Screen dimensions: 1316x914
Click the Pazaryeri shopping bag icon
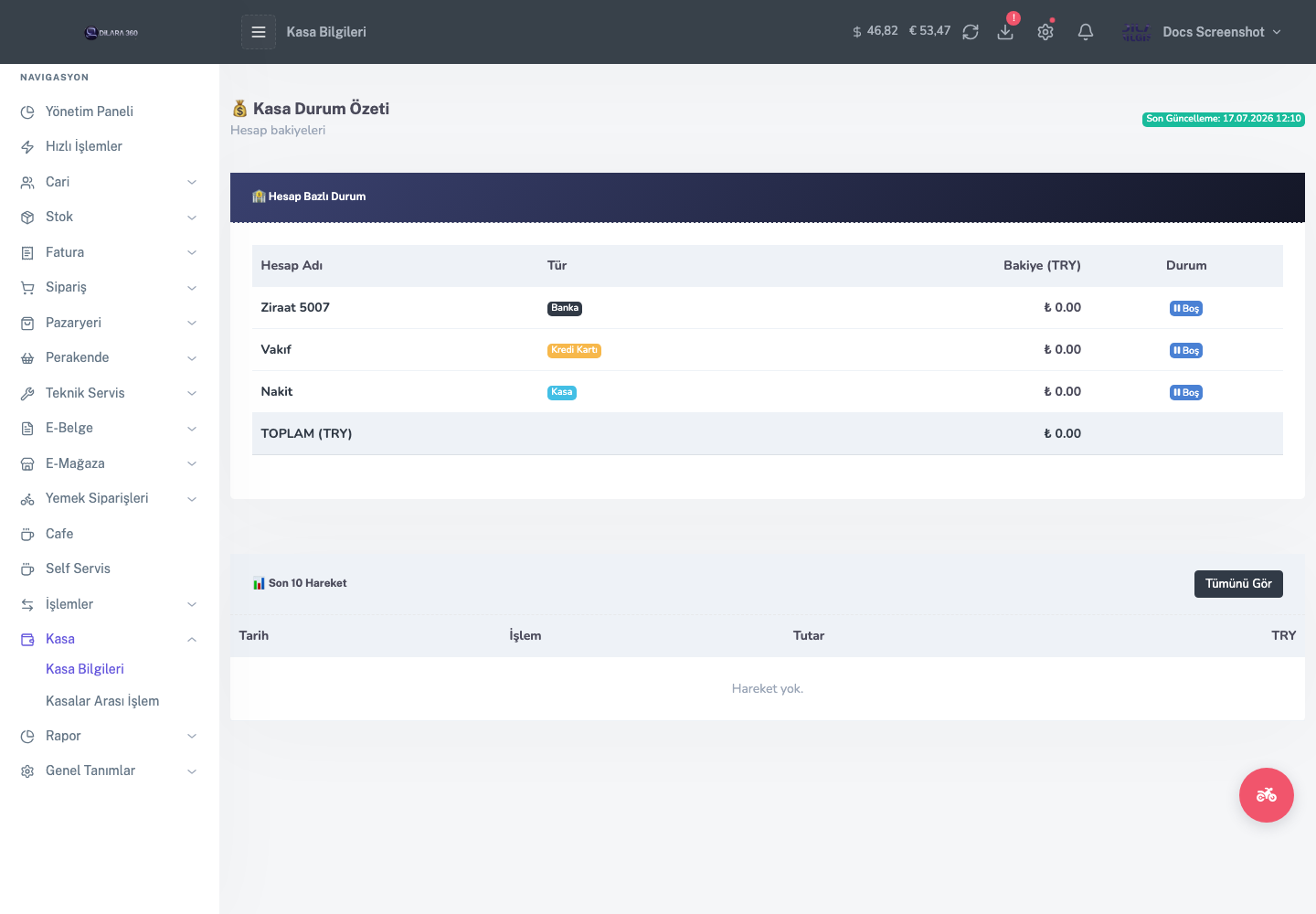[27, 323]
